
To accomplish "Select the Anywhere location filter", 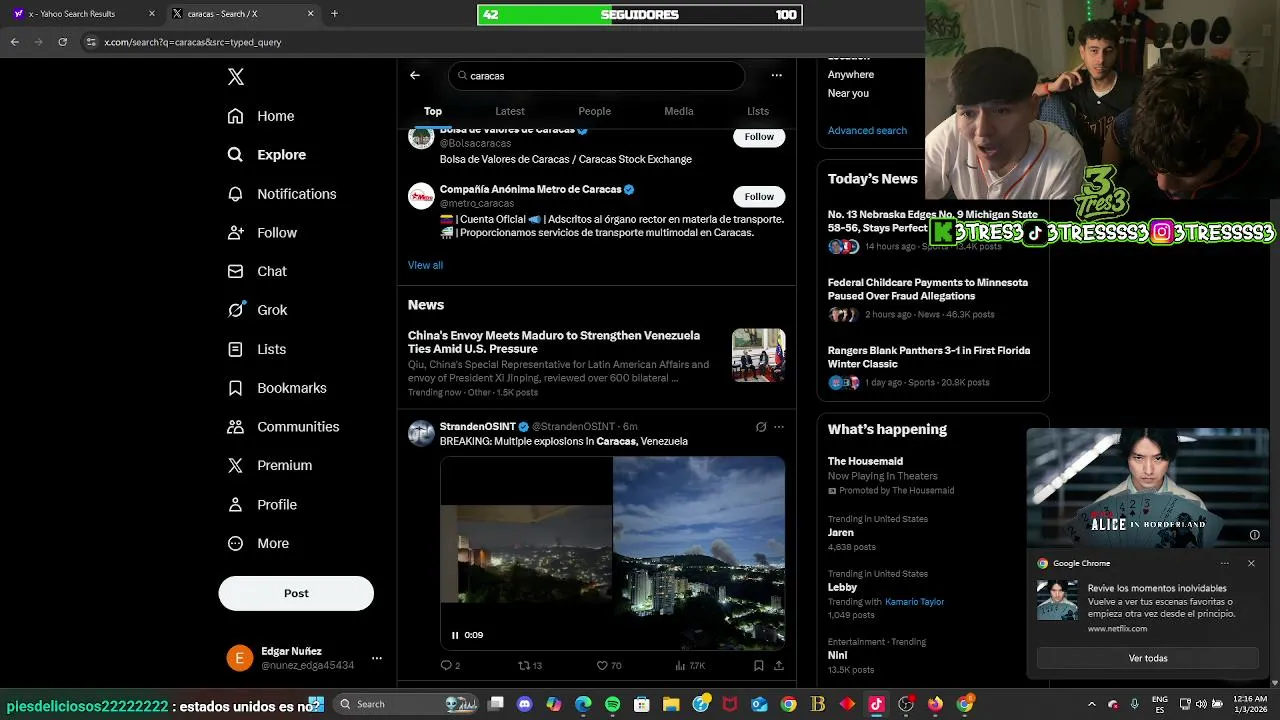I will [851, 74].
